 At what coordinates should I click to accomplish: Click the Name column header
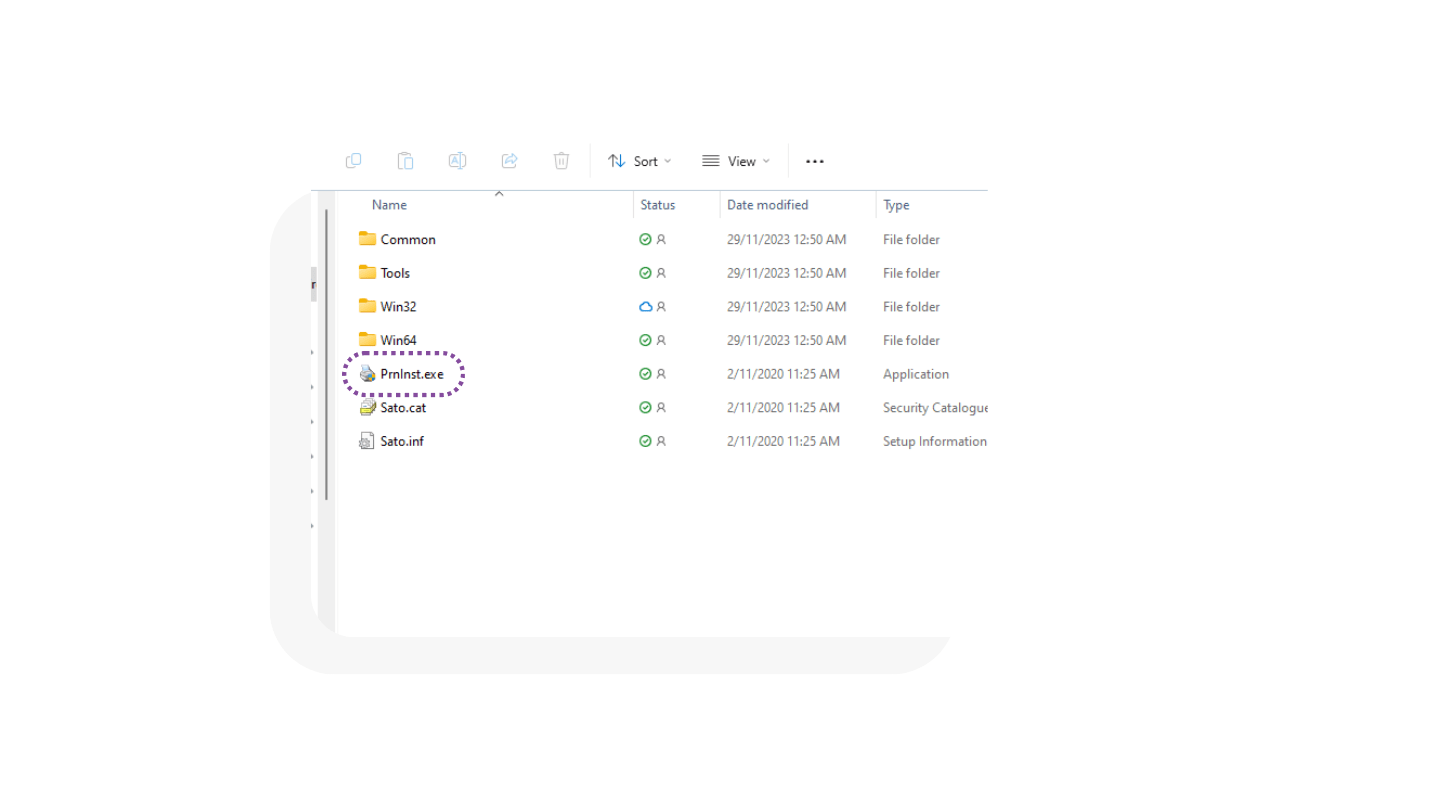click(389, 205)
